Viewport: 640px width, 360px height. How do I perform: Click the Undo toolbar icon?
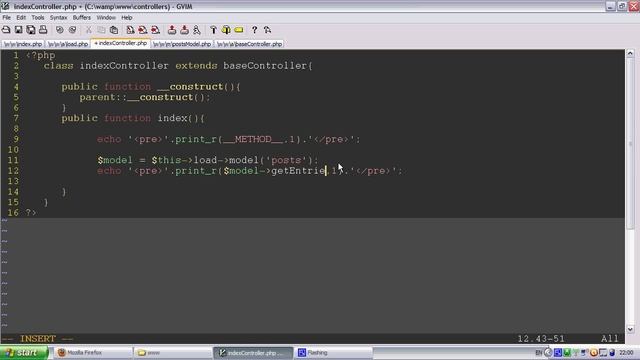[60, 30]
